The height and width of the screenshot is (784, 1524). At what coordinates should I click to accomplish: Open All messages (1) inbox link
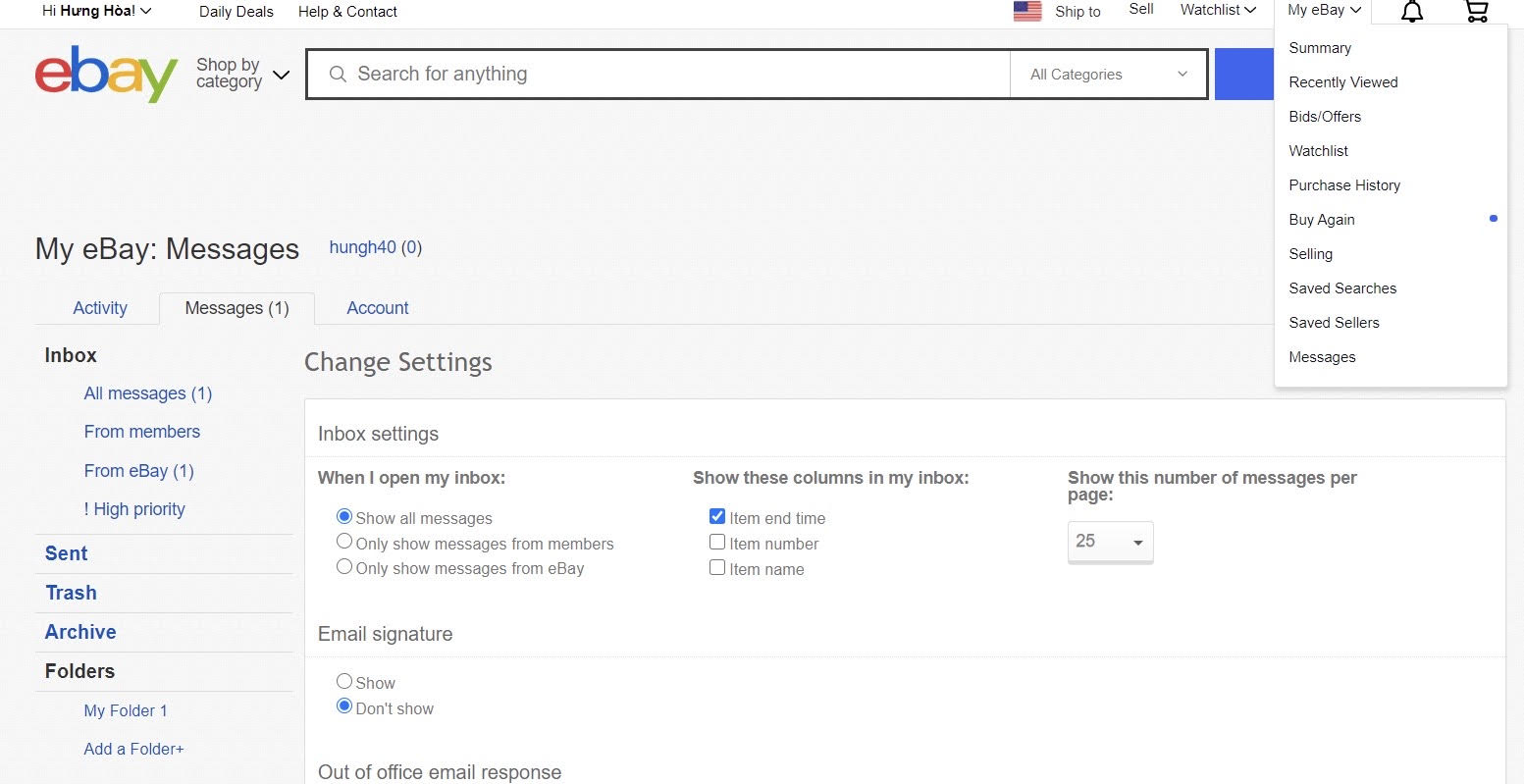(x=148, y=393)
